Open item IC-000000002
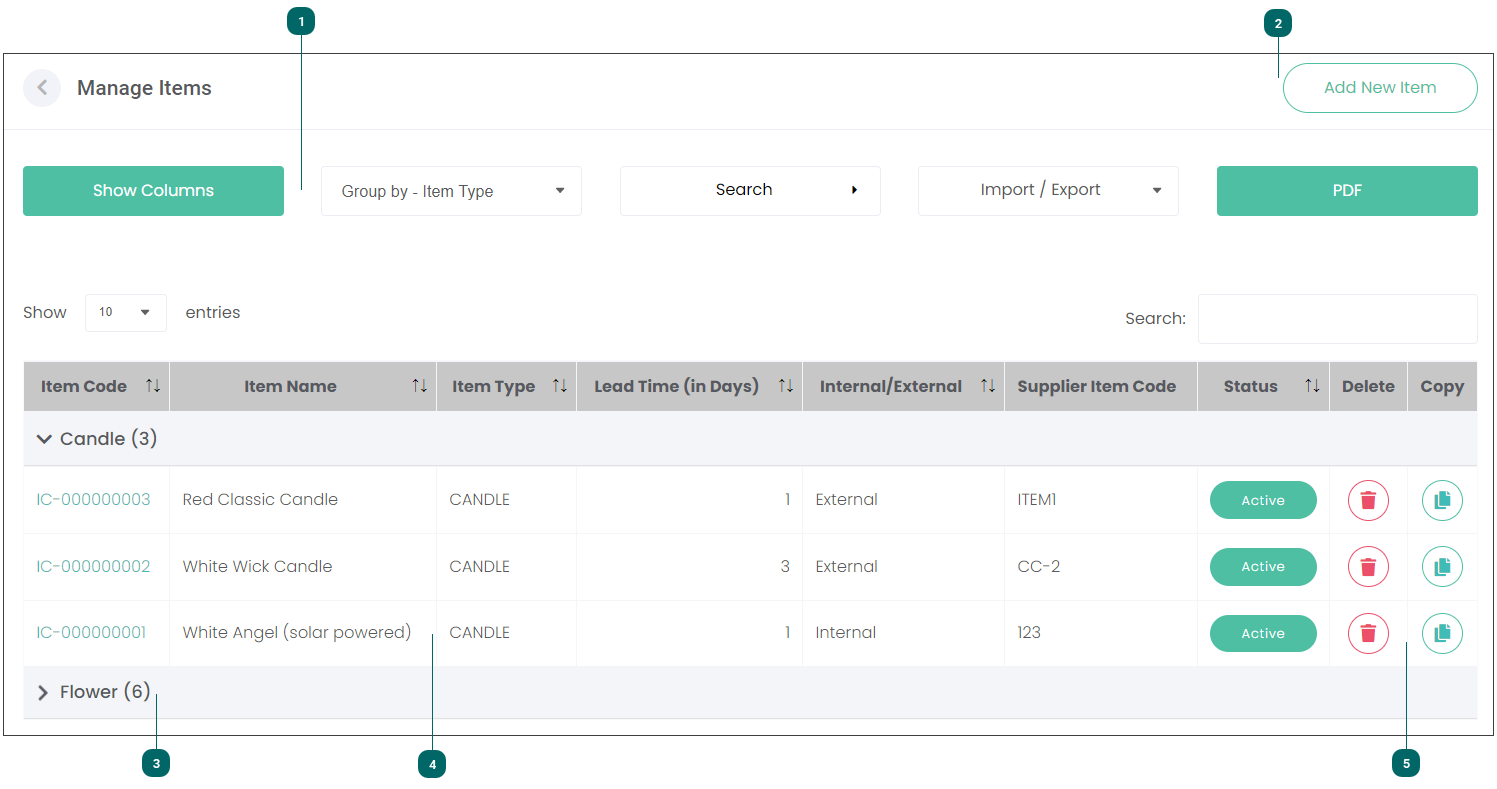 (x=93, y=567)
